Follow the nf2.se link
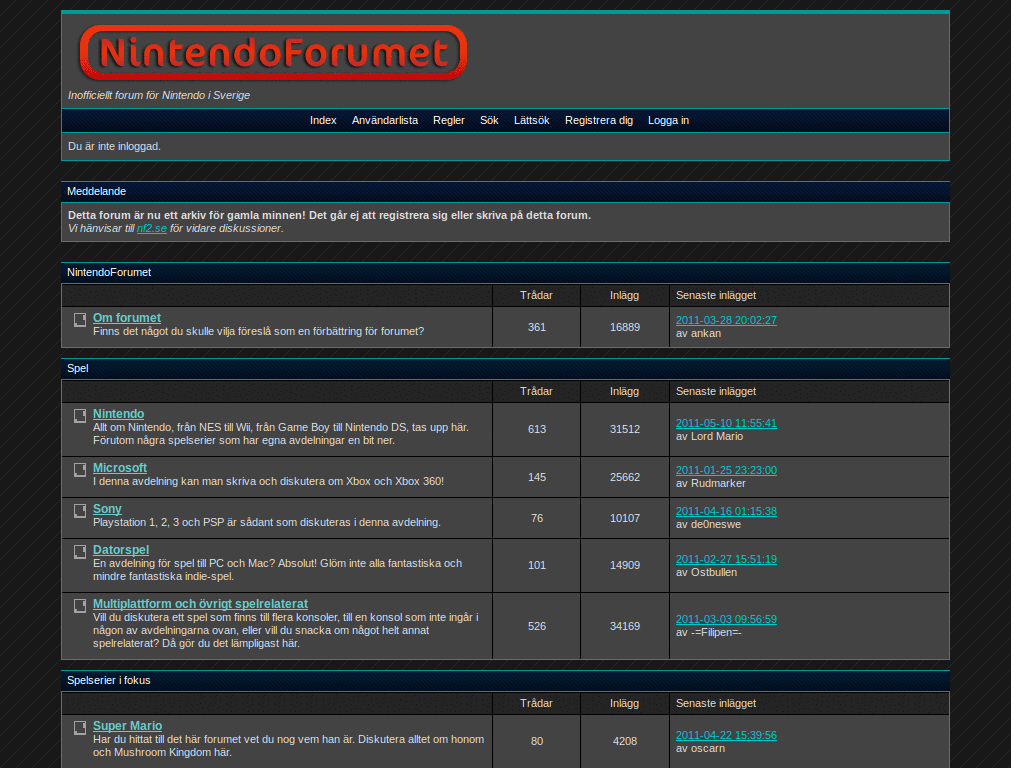Image resolution: width=1024 pixels, height=768 pixels. 152,229
